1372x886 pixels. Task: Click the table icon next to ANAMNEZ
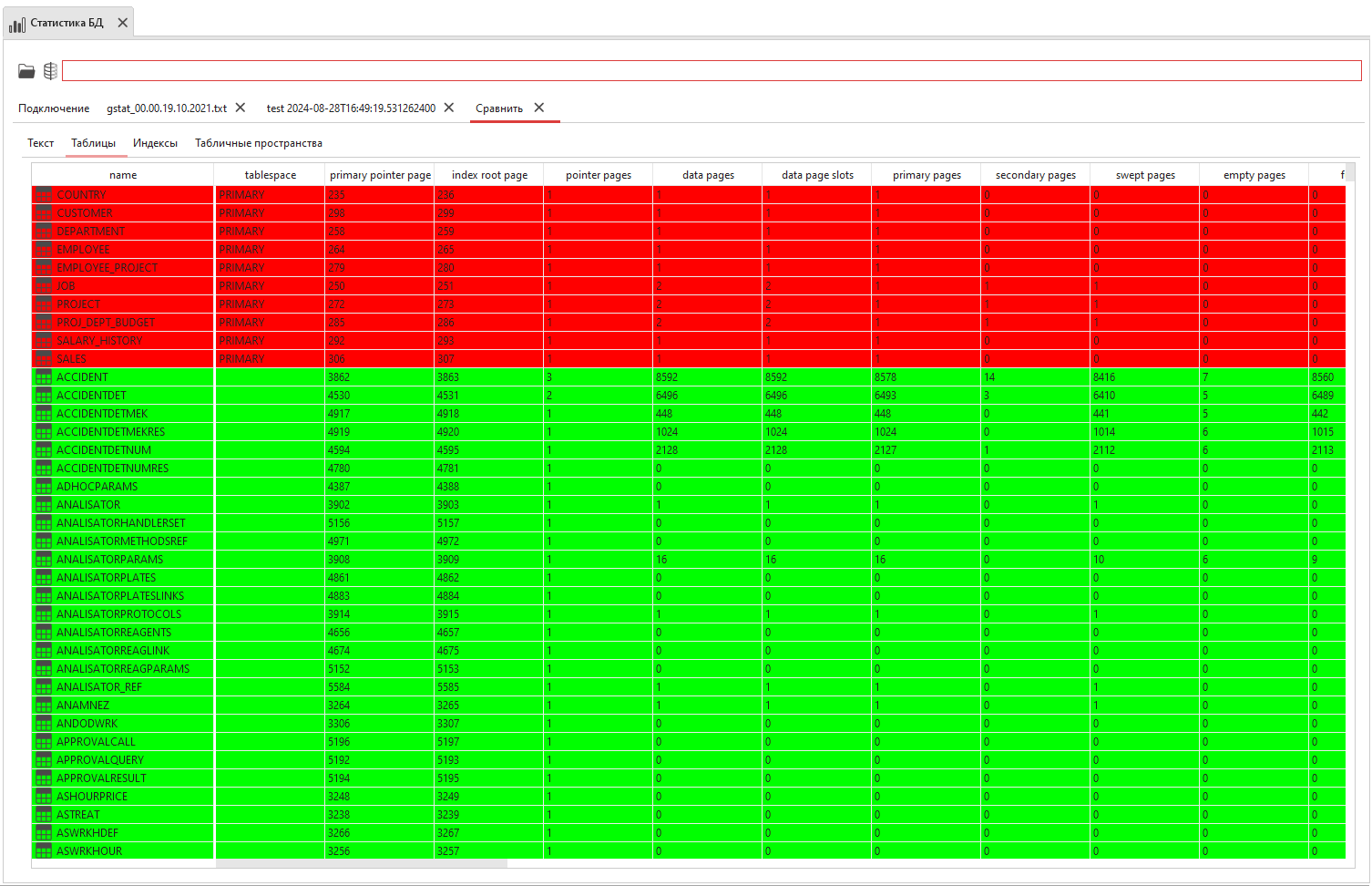(43, 705)
